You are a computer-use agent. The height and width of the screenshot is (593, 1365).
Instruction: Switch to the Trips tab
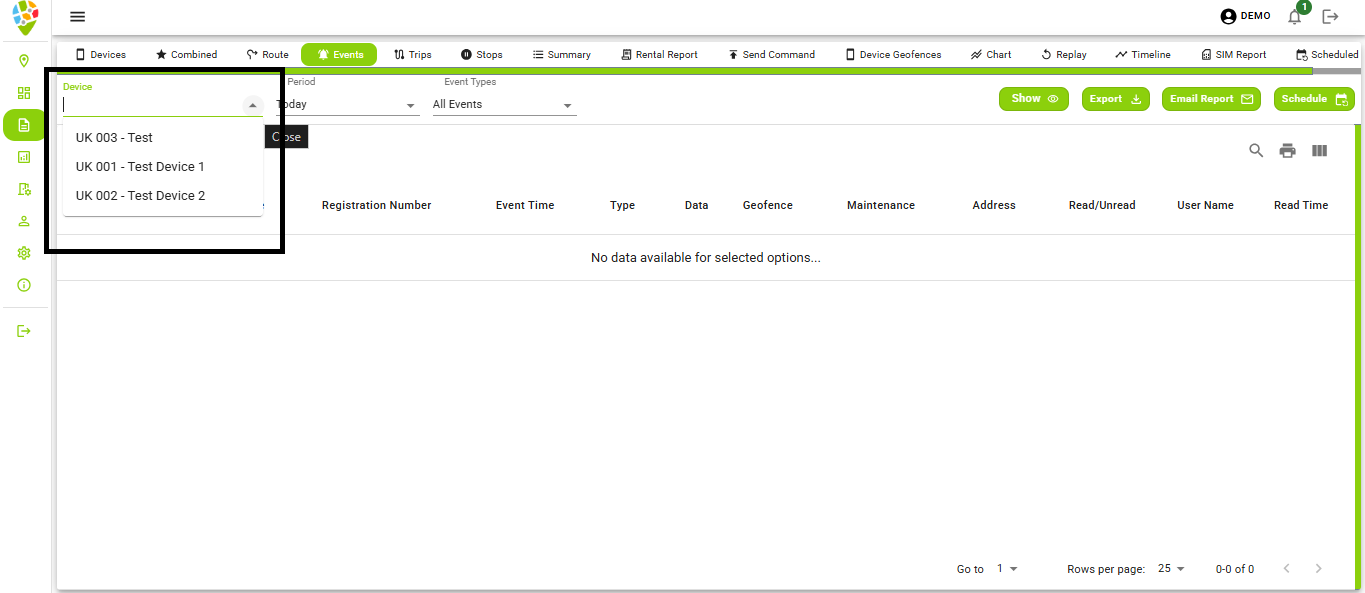coord(412,55)
